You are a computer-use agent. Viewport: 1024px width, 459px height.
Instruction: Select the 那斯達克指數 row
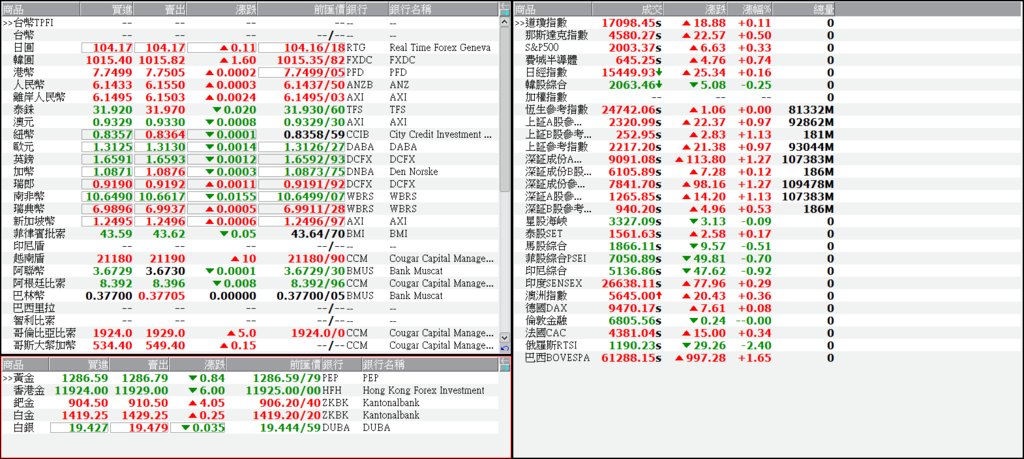[x=675, y=35]
